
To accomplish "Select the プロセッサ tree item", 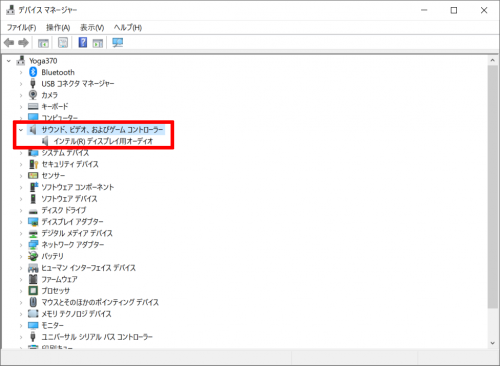I will 56,291.
